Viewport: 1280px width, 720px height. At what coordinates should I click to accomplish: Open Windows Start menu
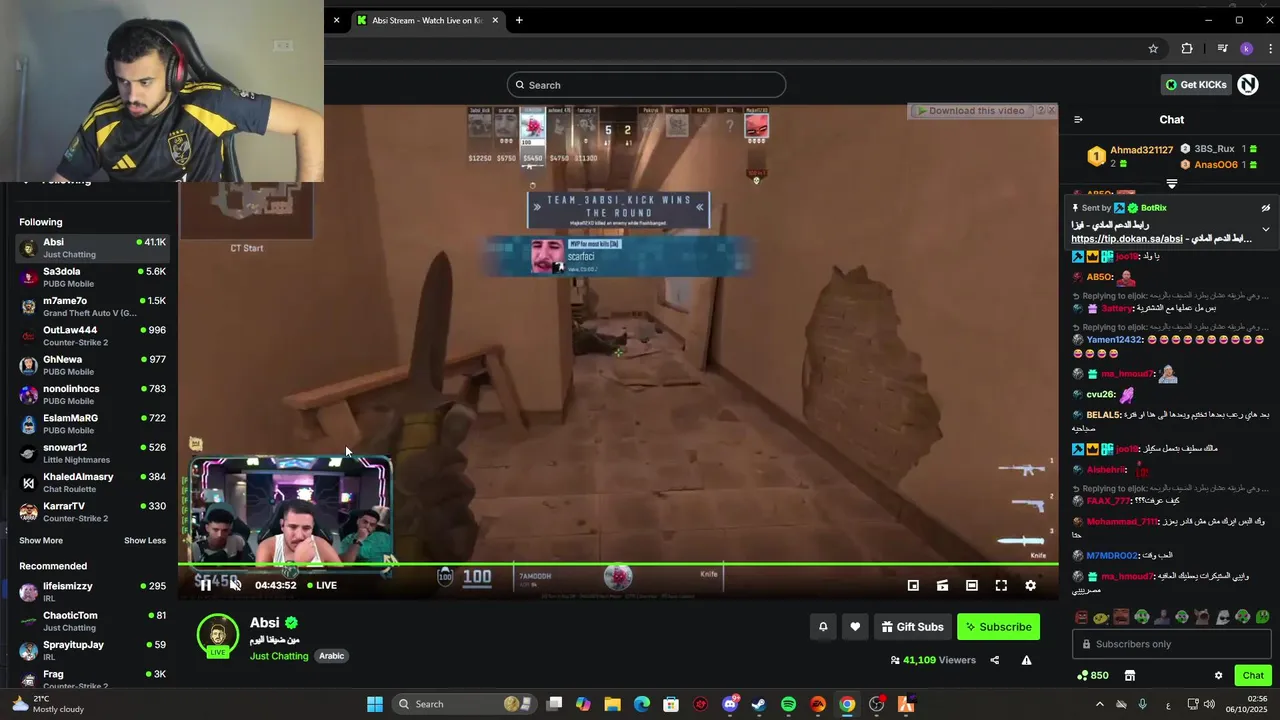coord(375,704)
